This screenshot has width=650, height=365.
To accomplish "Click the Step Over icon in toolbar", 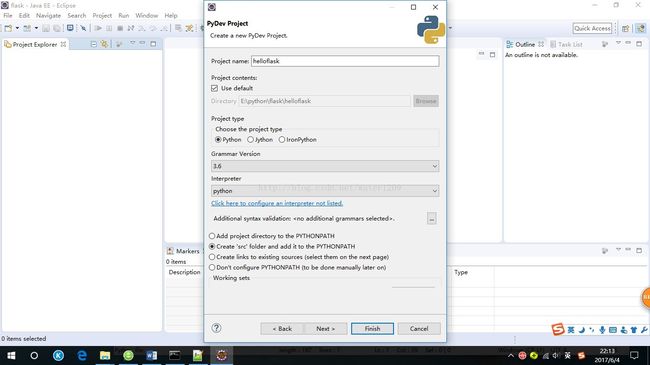I will tap(153, 28).
